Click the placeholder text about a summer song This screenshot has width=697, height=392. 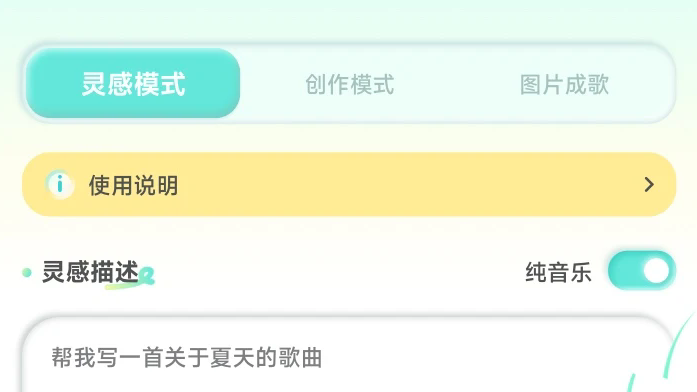point(187,357)
